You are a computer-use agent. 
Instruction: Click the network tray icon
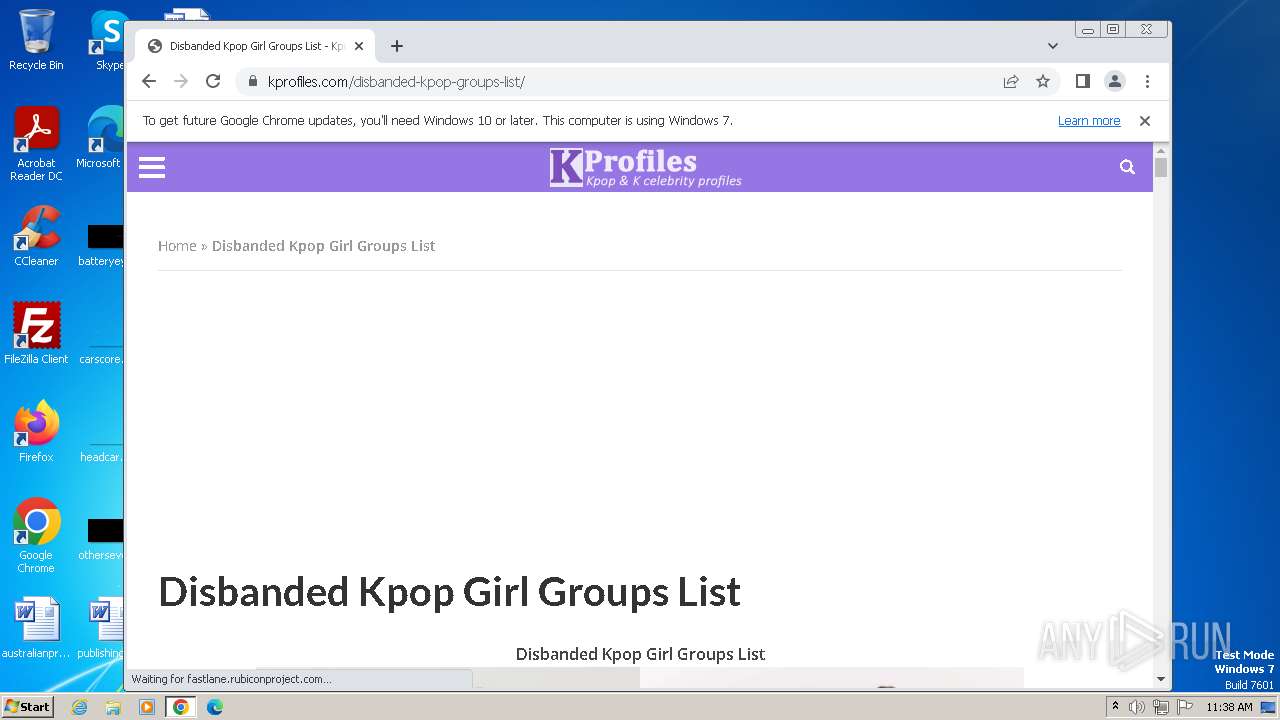[x=1160, y=707]
